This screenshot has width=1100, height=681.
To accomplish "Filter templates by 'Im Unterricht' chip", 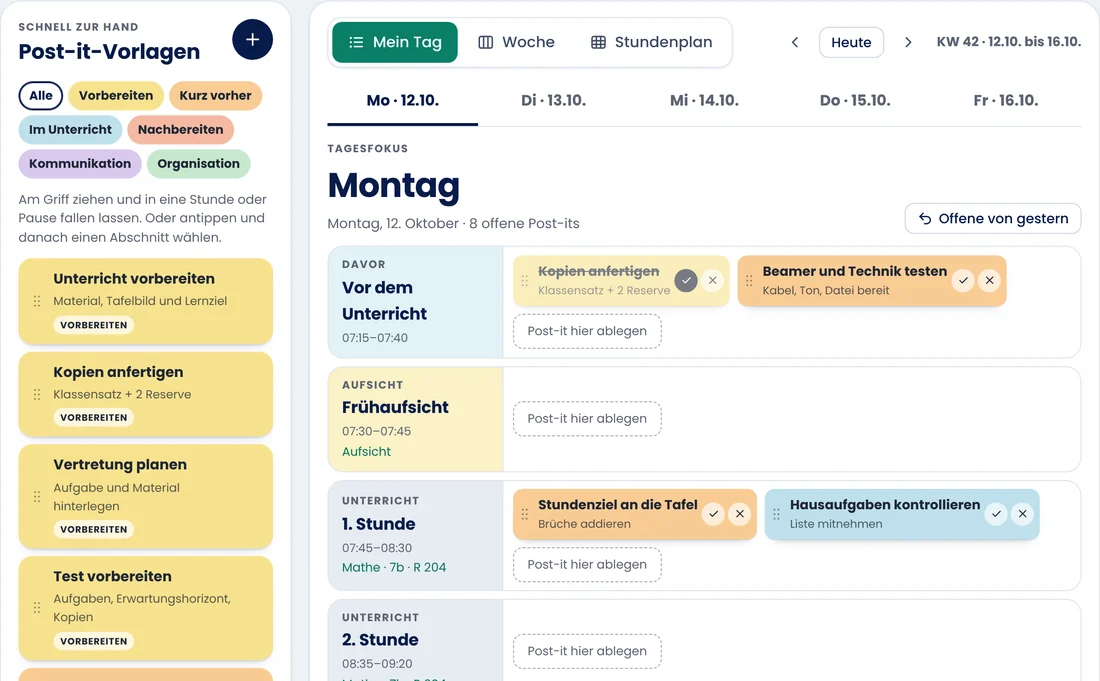I will [70, 130].
